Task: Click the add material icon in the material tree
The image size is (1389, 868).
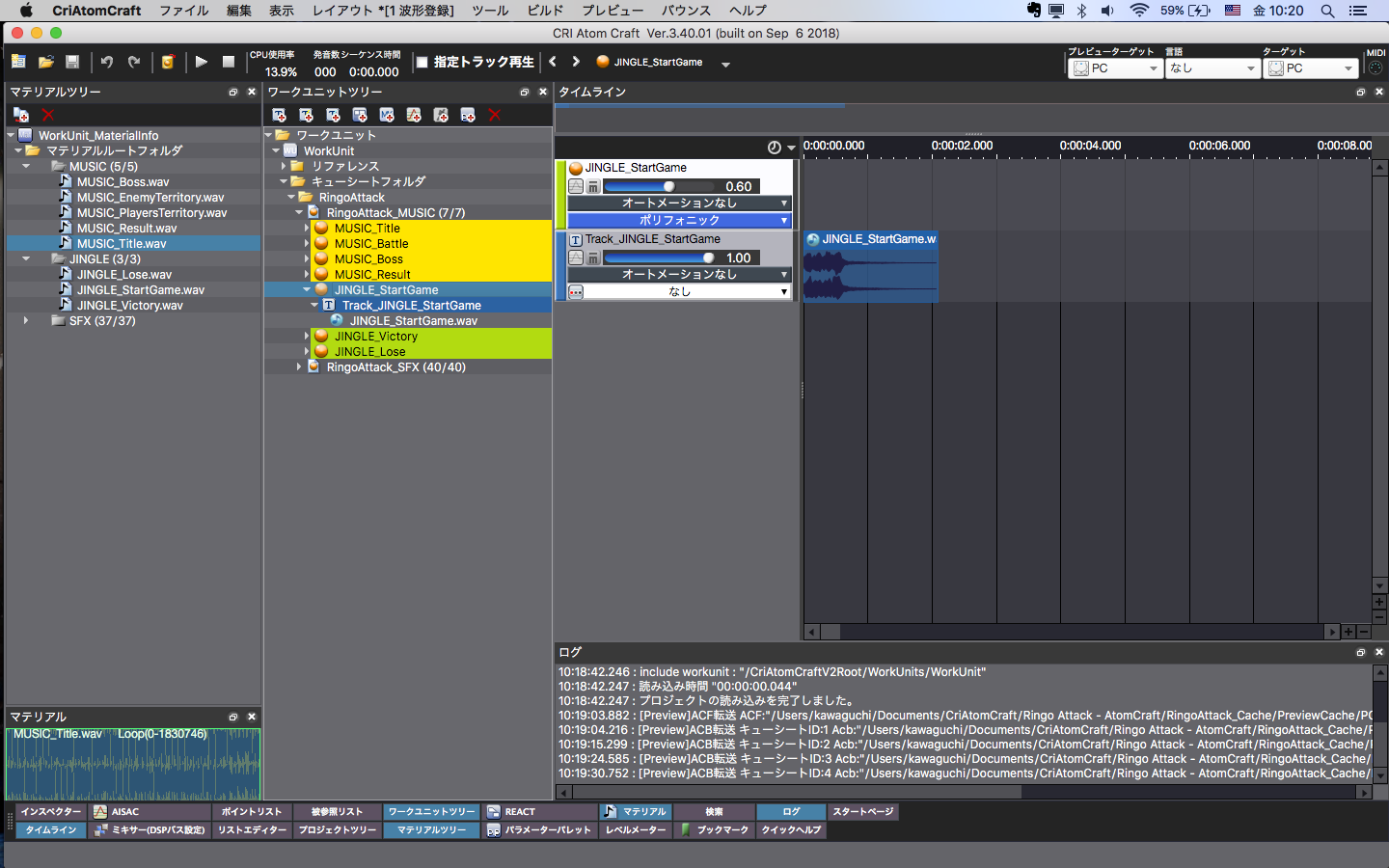Action: (20, 115)
